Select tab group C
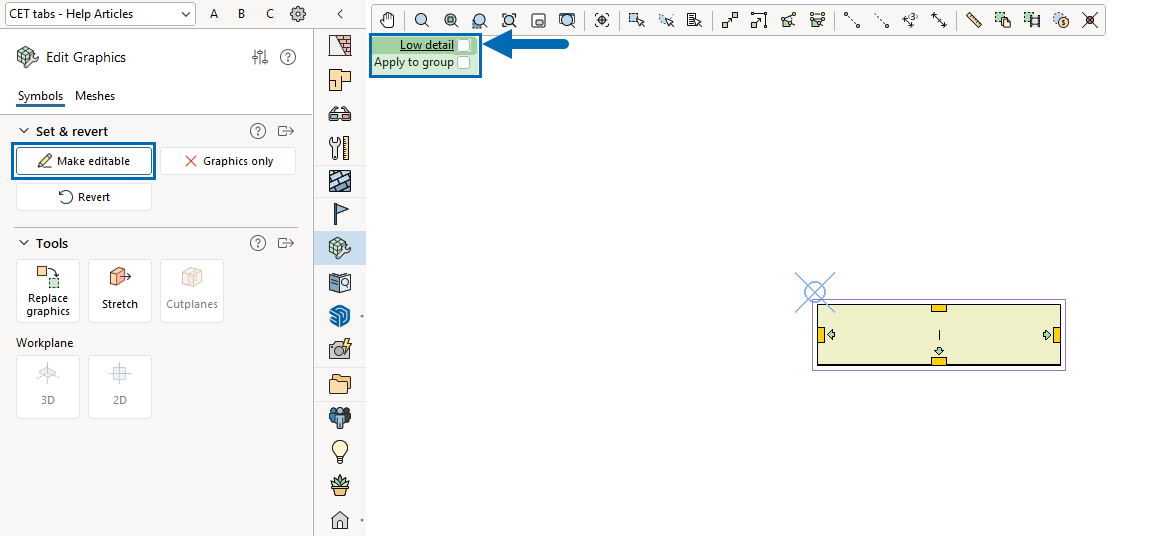 coord(270,13)
